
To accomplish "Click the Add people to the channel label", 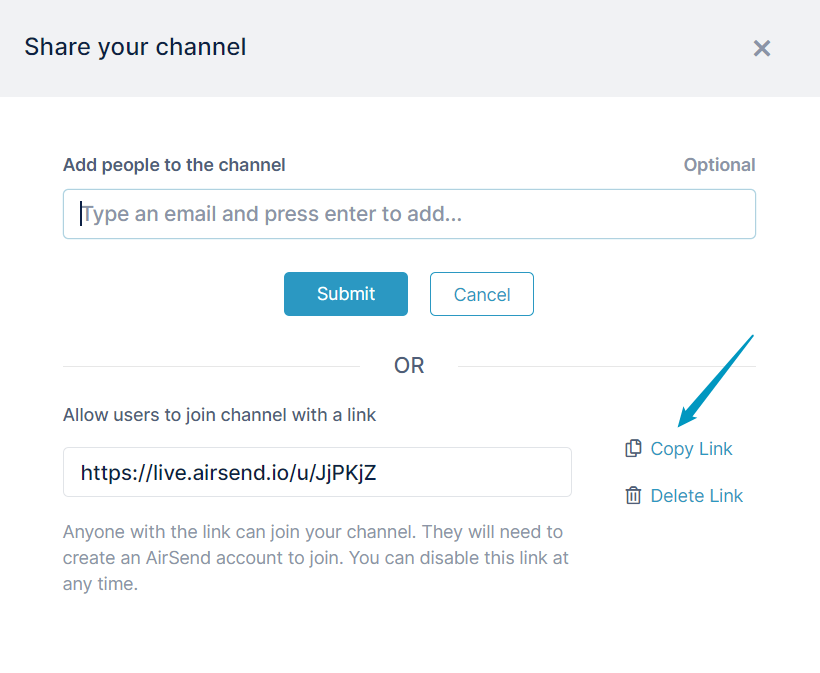I will pos(174,165).
